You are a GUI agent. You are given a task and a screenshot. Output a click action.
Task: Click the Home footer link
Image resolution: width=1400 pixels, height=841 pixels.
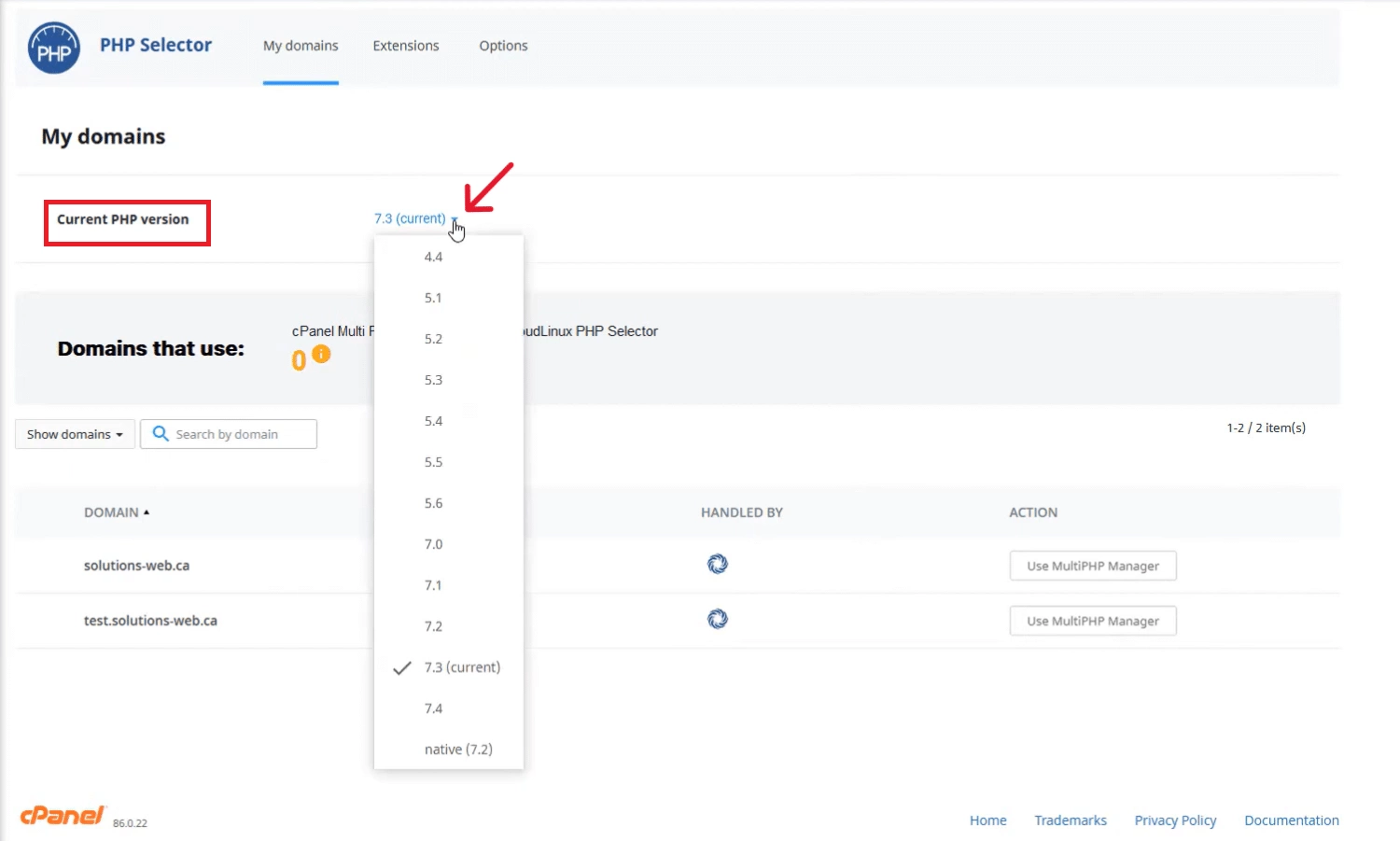coord(987,820)
